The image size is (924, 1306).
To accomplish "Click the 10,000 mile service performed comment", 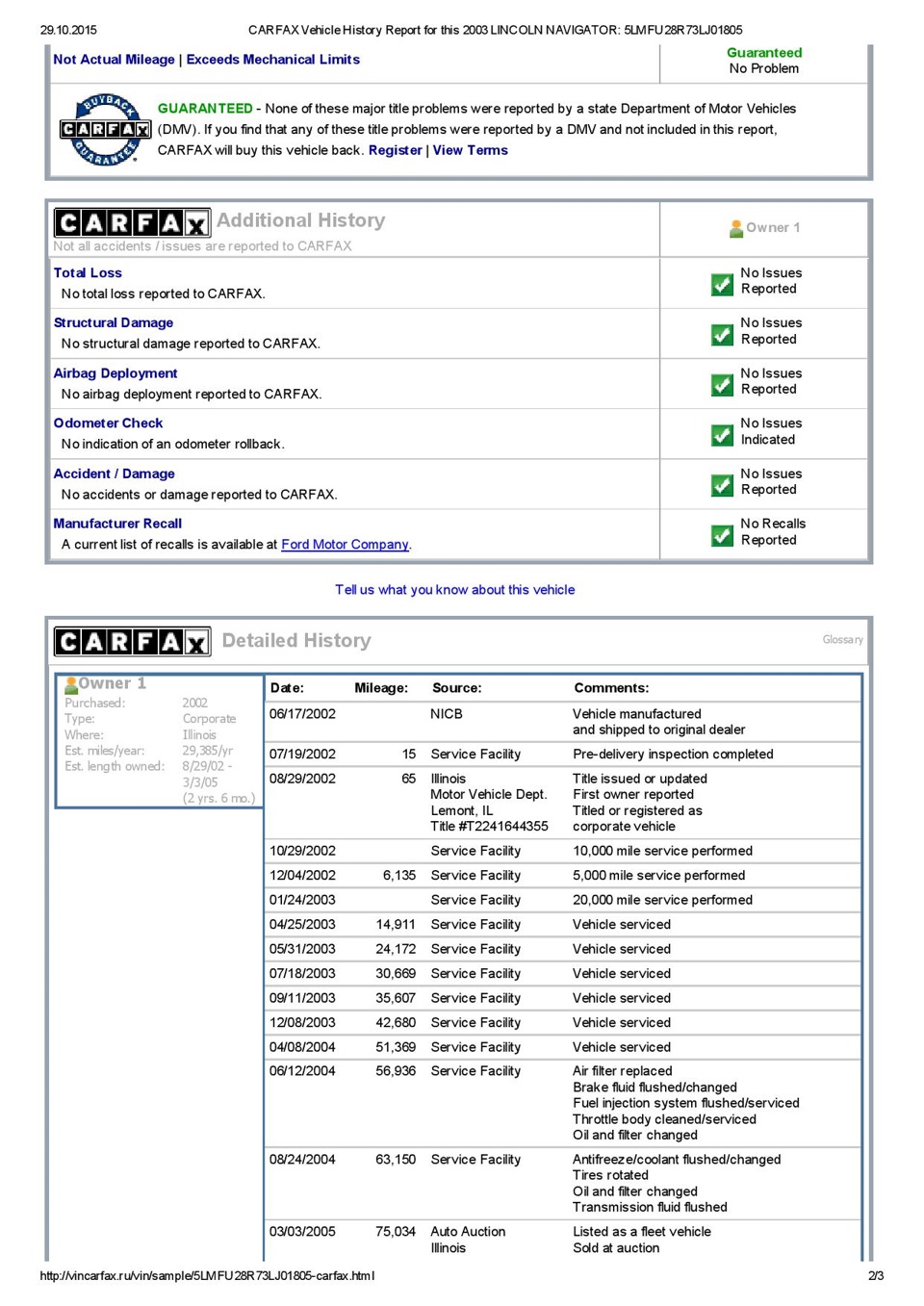I will (x=662, y=852).
